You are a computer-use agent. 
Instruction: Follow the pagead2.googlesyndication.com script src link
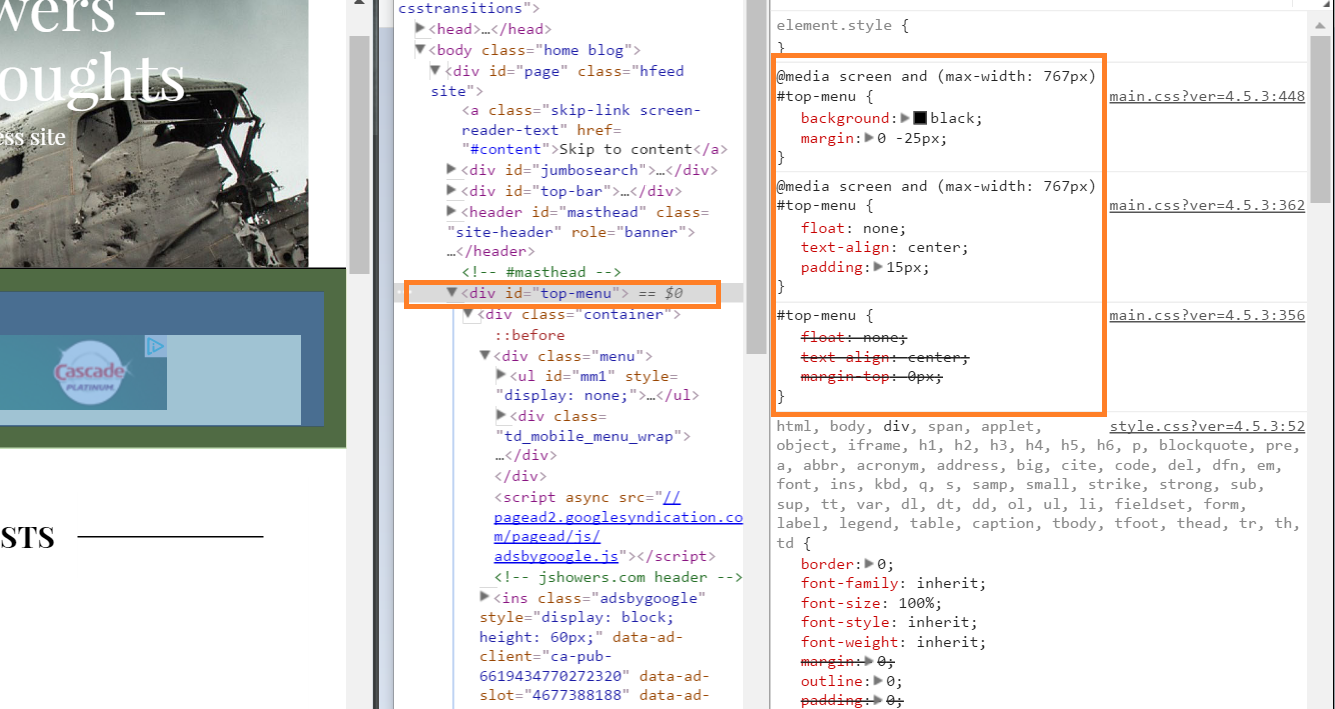[x=619, y=526]
